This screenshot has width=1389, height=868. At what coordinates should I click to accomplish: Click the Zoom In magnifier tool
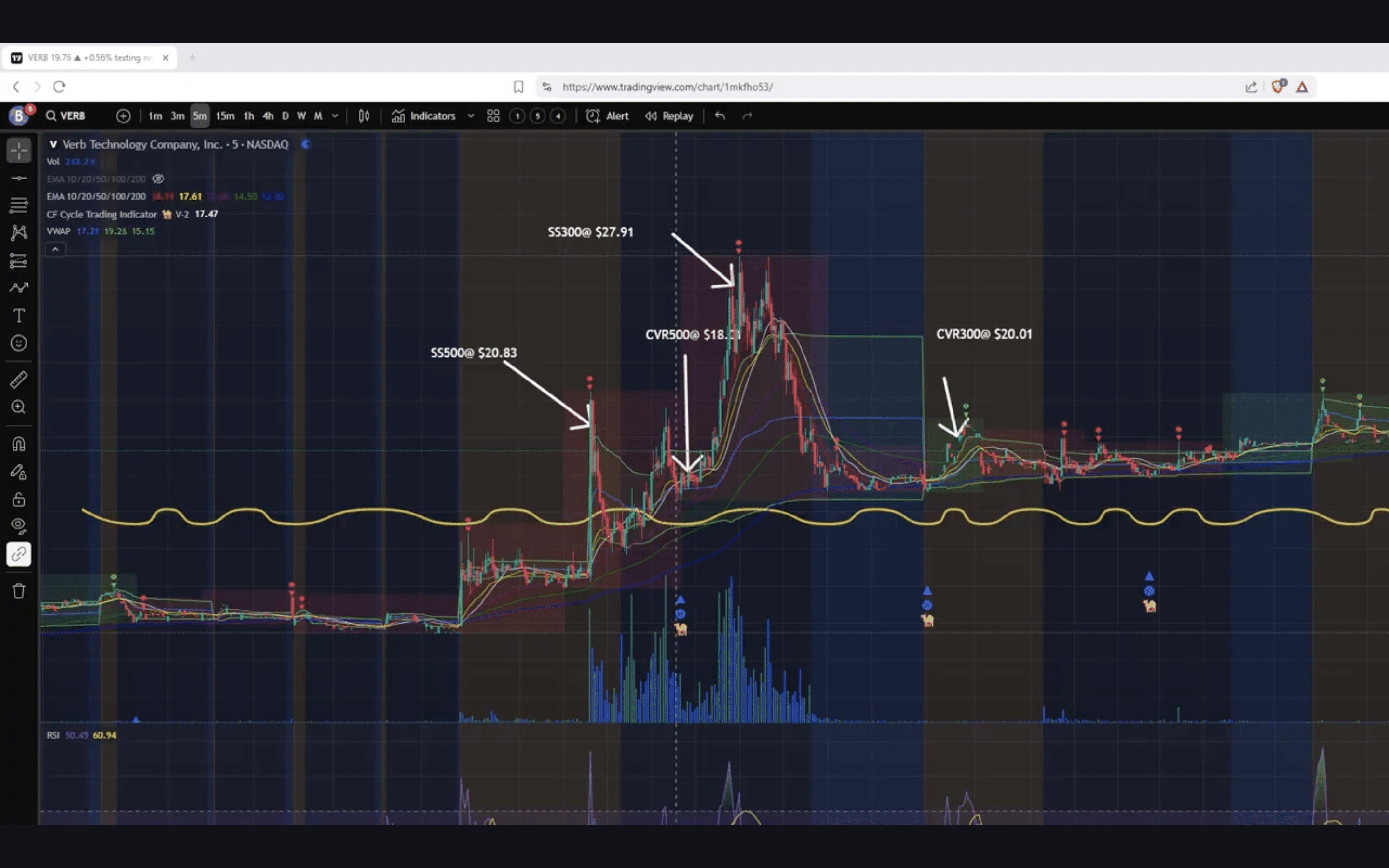[19, 407]
